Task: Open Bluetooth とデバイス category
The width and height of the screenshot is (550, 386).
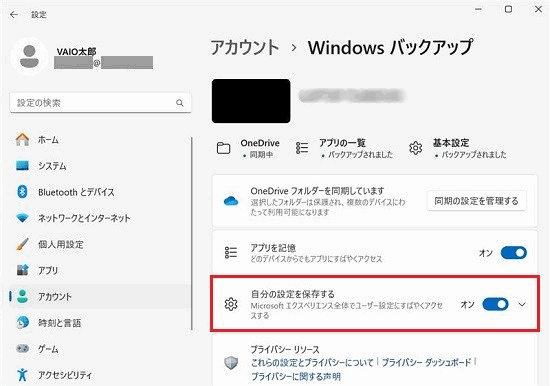Action: click(100, 192)
